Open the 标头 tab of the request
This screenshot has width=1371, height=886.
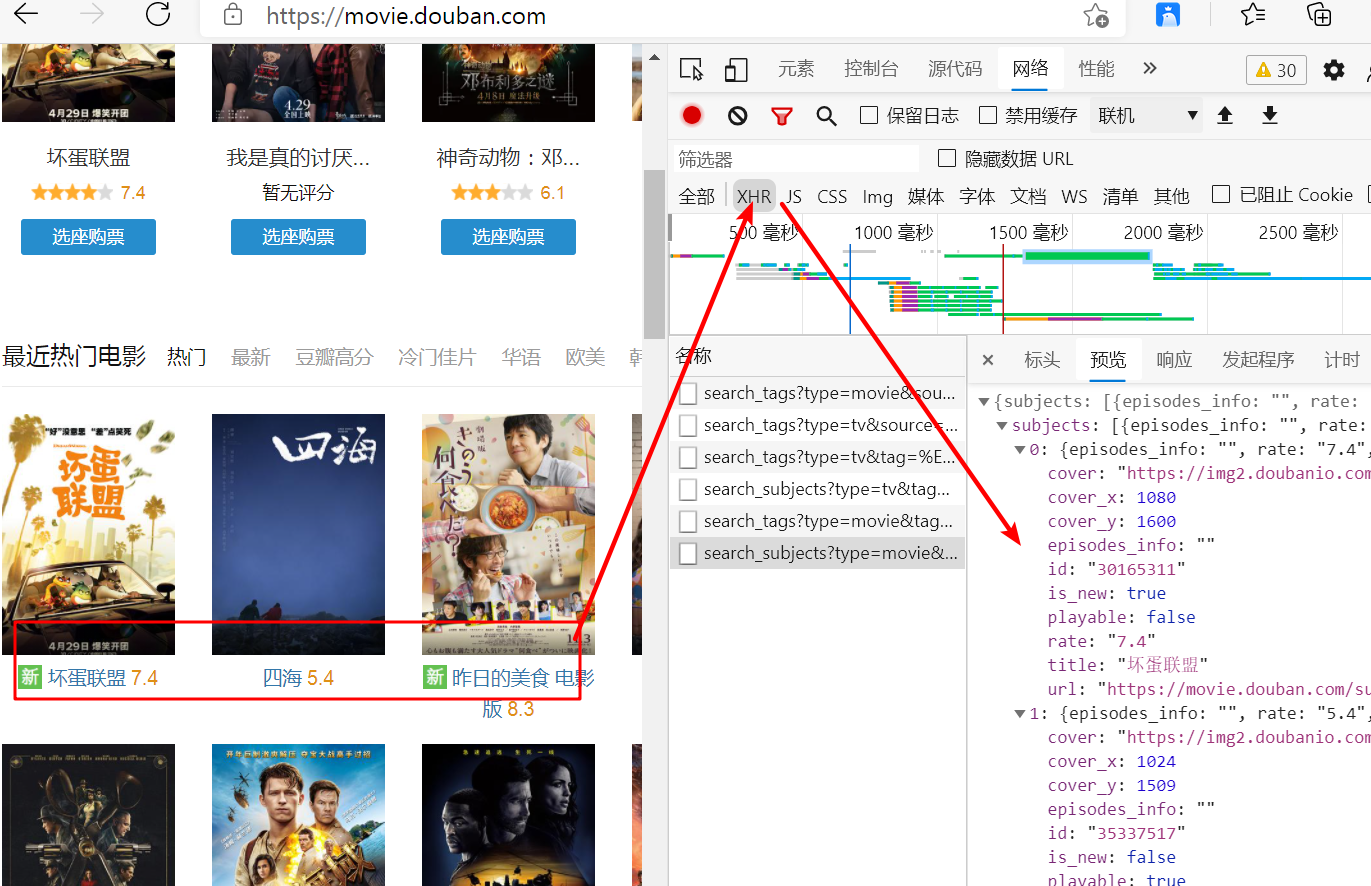(x=1042, y=360)
